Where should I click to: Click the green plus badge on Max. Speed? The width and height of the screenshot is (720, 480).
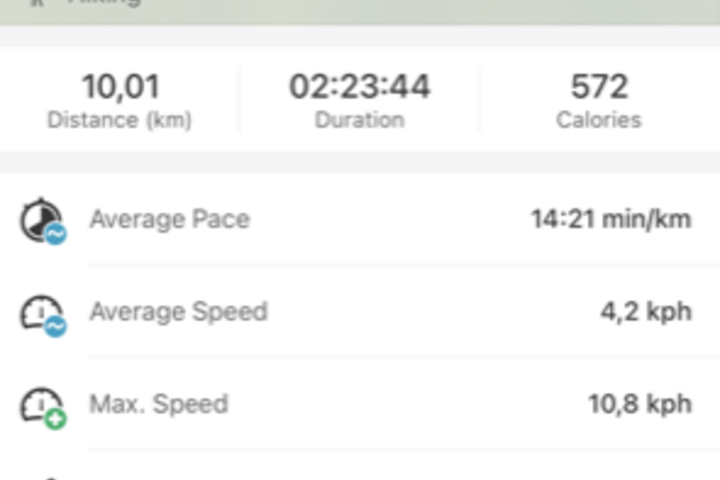pyautogui.click(x=56, y=419)
